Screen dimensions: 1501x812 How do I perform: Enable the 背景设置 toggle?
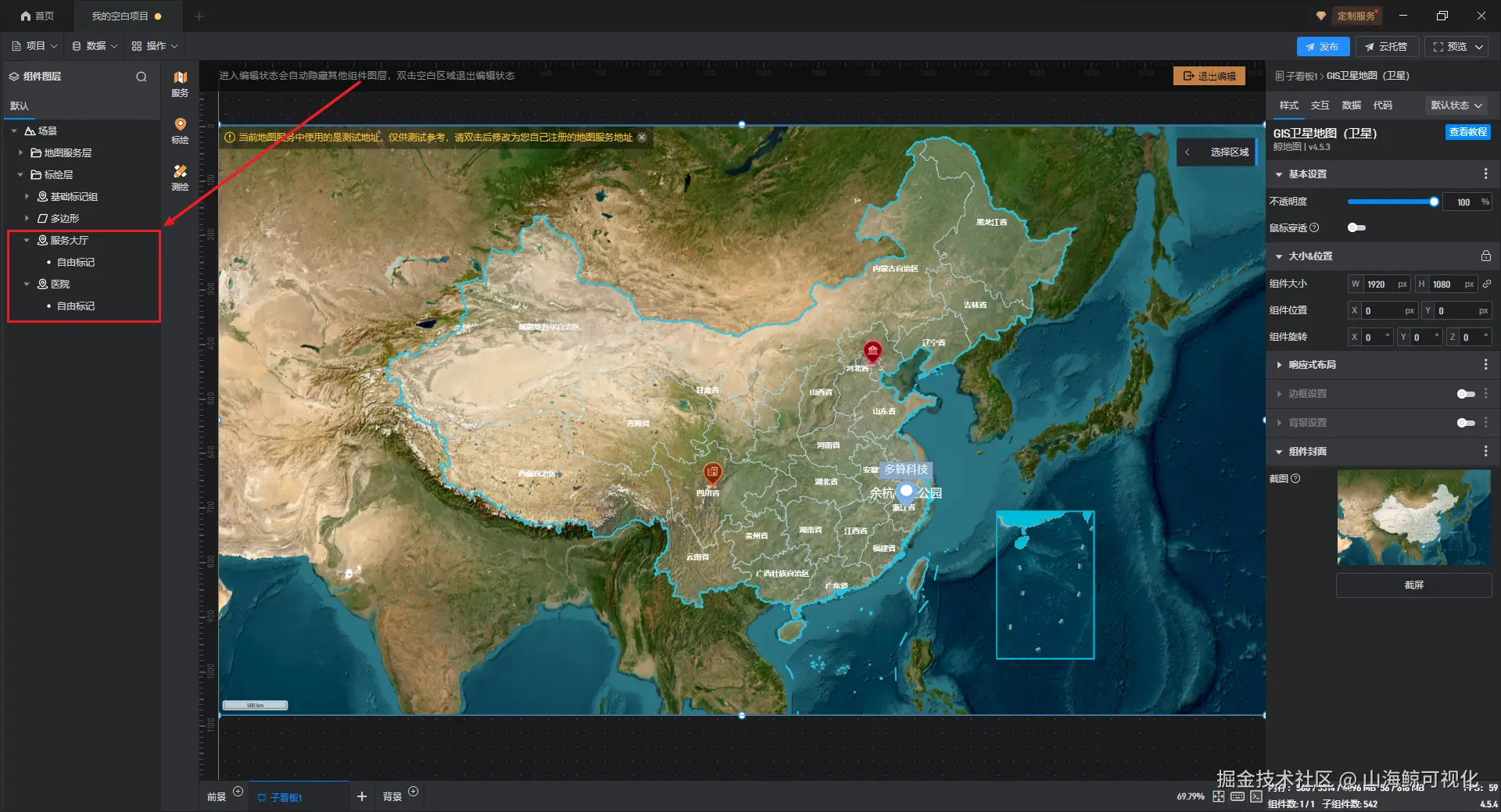[1466, 423]
